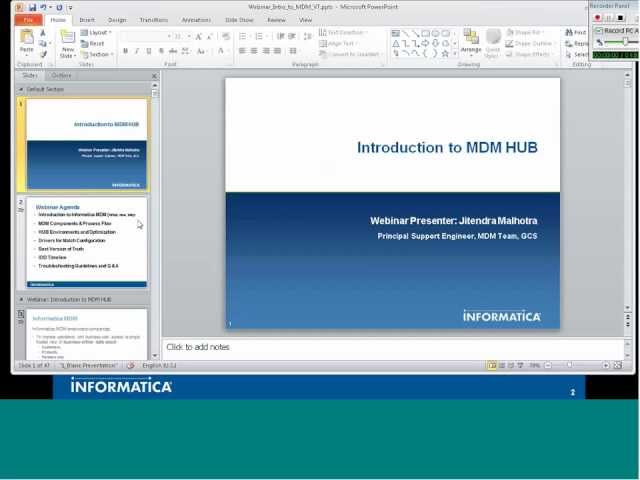The image size is (640, 480).
Task: Toggle Strikethrough formatting
Action: [x=173, y=51]
